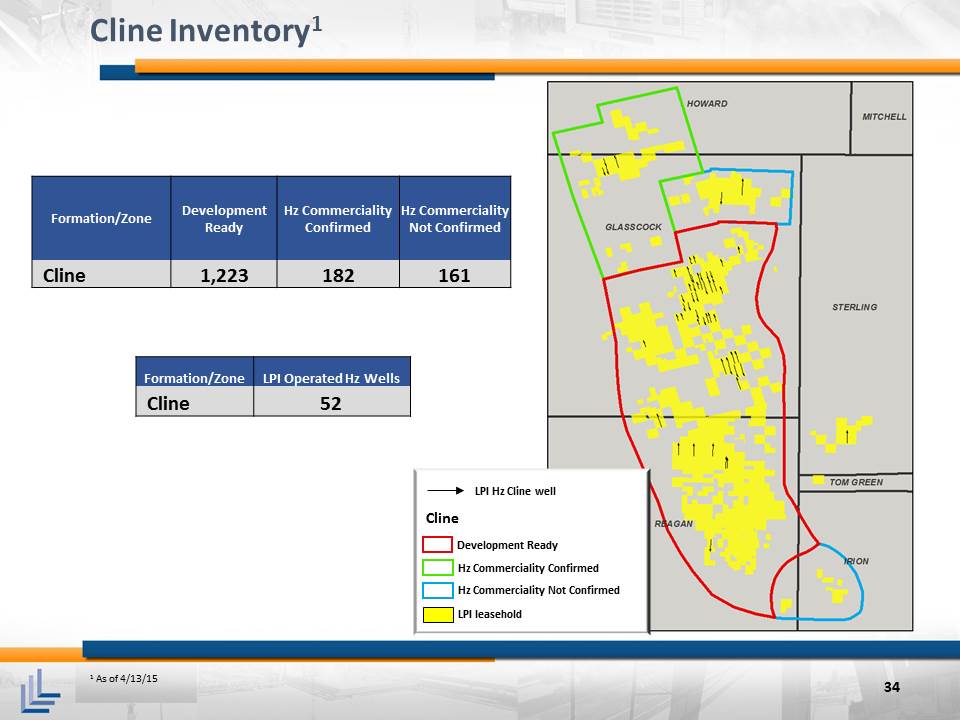Click the Hz Commerciality Confirmed legend label
The image size is (960, 720).
[x=528, y=568]
